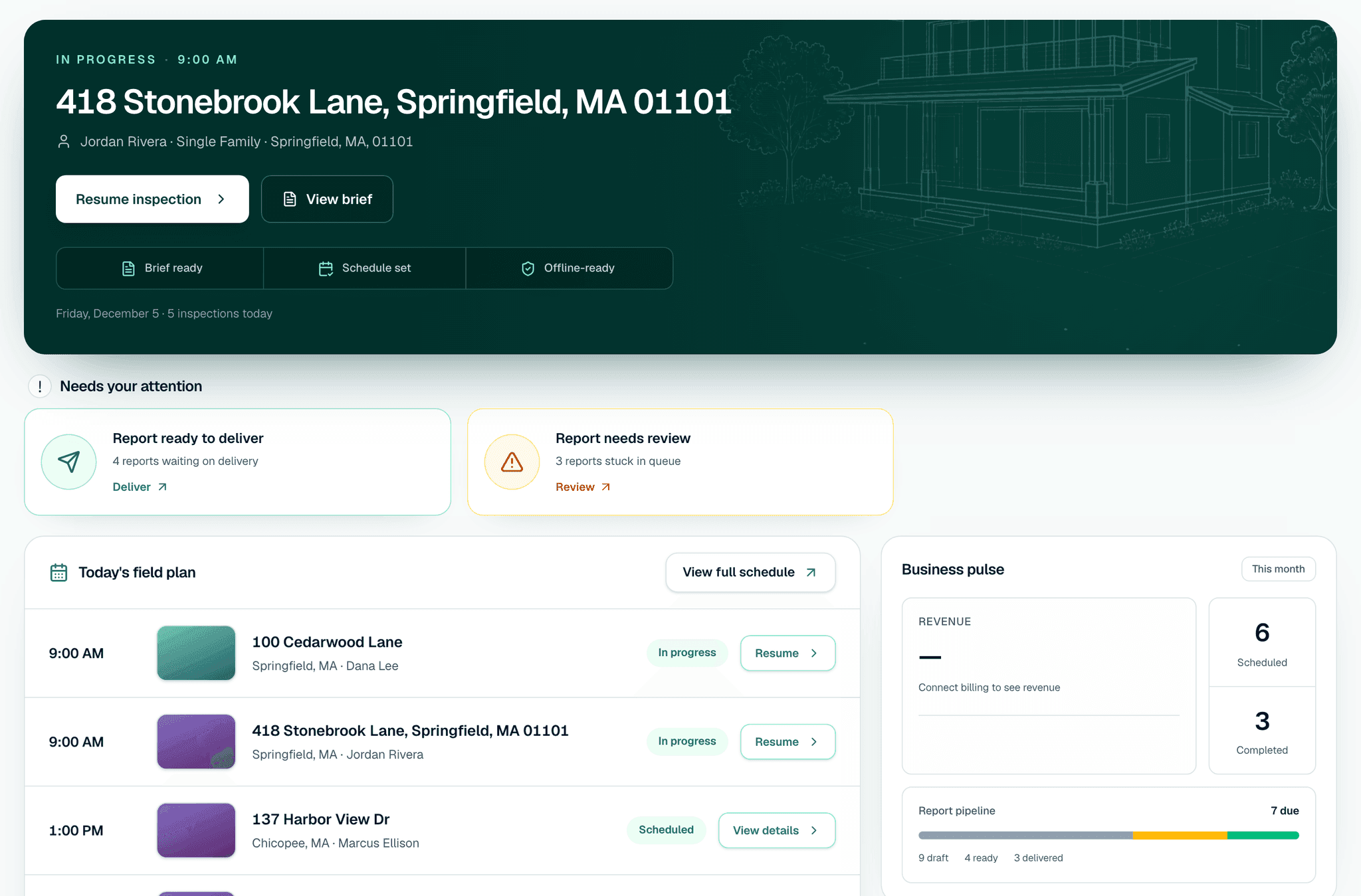
Task: Click the 137 Harbor View Dr thumbnail
Action: 196,830
